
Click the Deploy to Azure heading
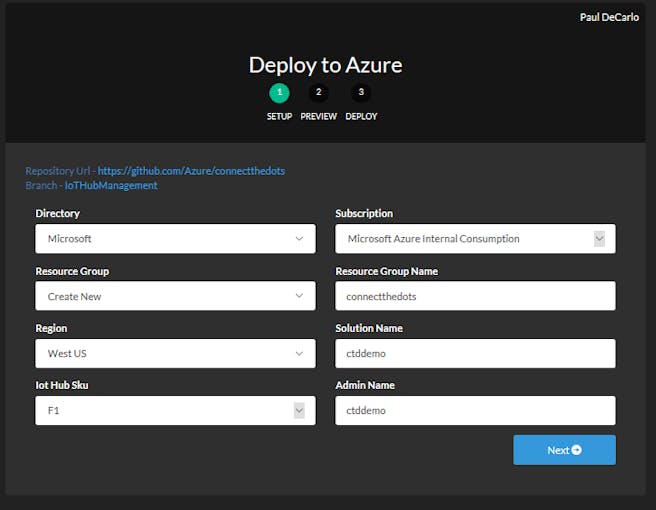(x=325, y=65)
